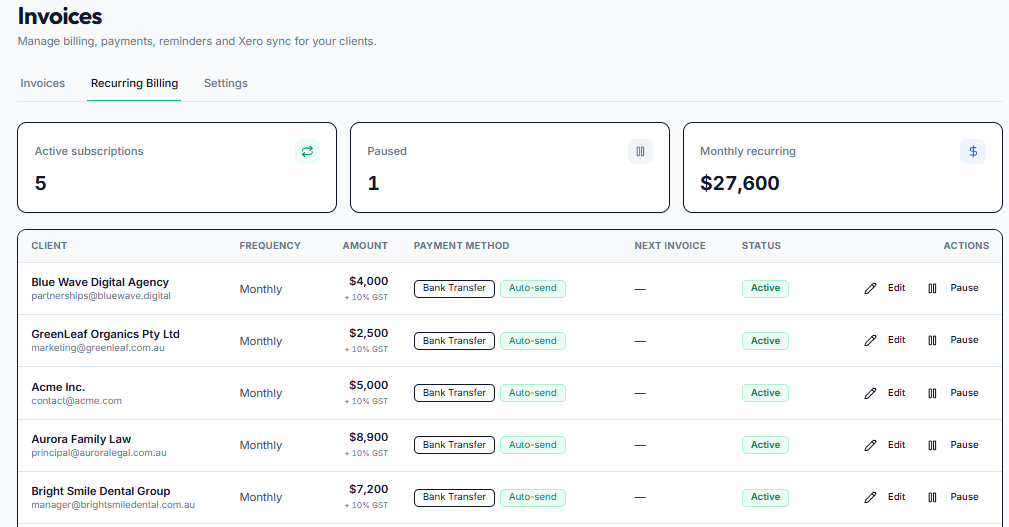The height and width of the screenshot is (527, 1009).
Task: Click the Paused summary card
Action: point(510,167)
